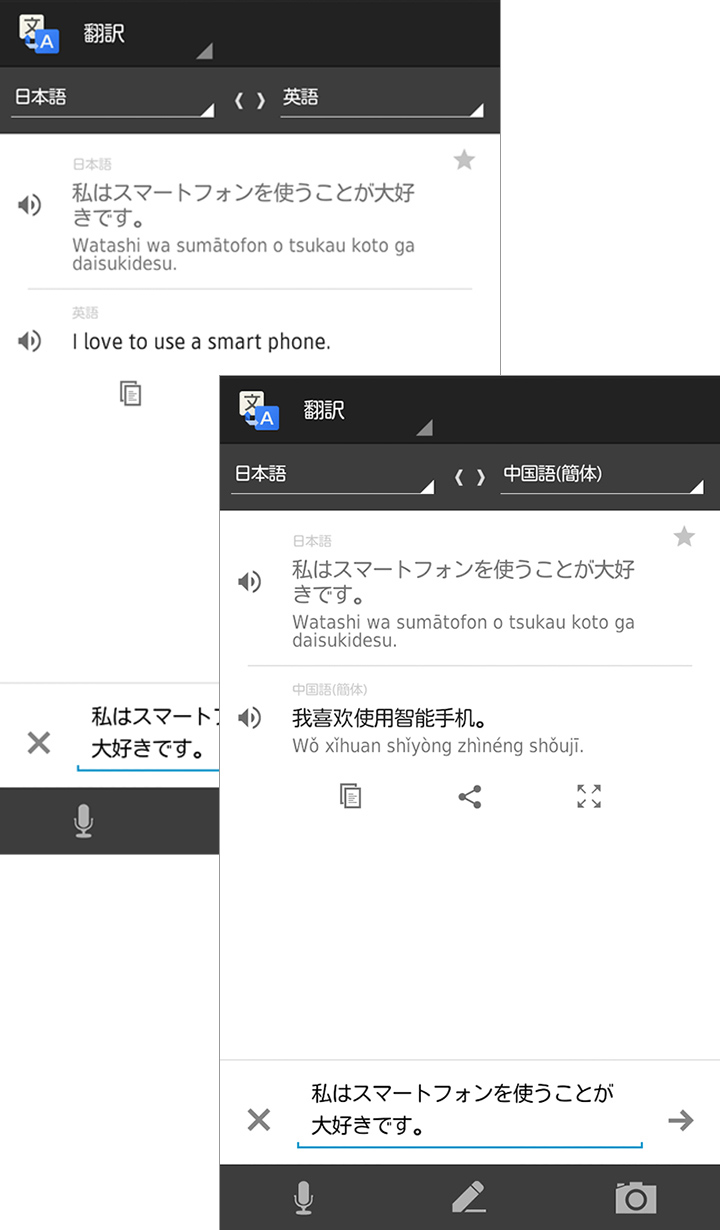Screen dimensions: 720x1230
Task: Copy the English translation text
Action: pos(130,393)
